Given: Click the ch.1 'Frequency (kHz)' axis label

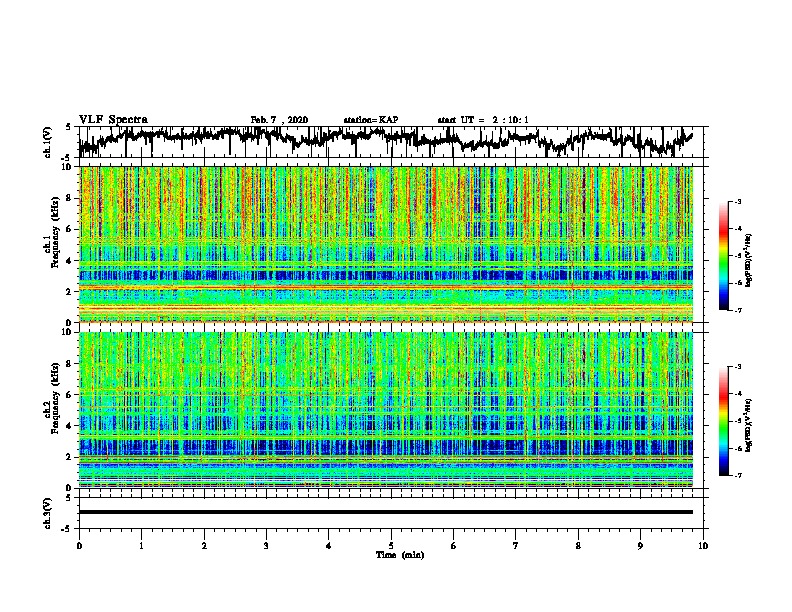Looking at the screenshot, I should click(55, 232).
